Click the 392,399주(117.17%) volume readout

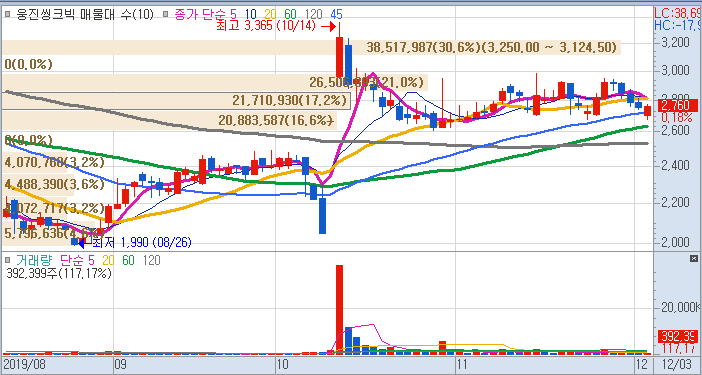coord(59,273)
